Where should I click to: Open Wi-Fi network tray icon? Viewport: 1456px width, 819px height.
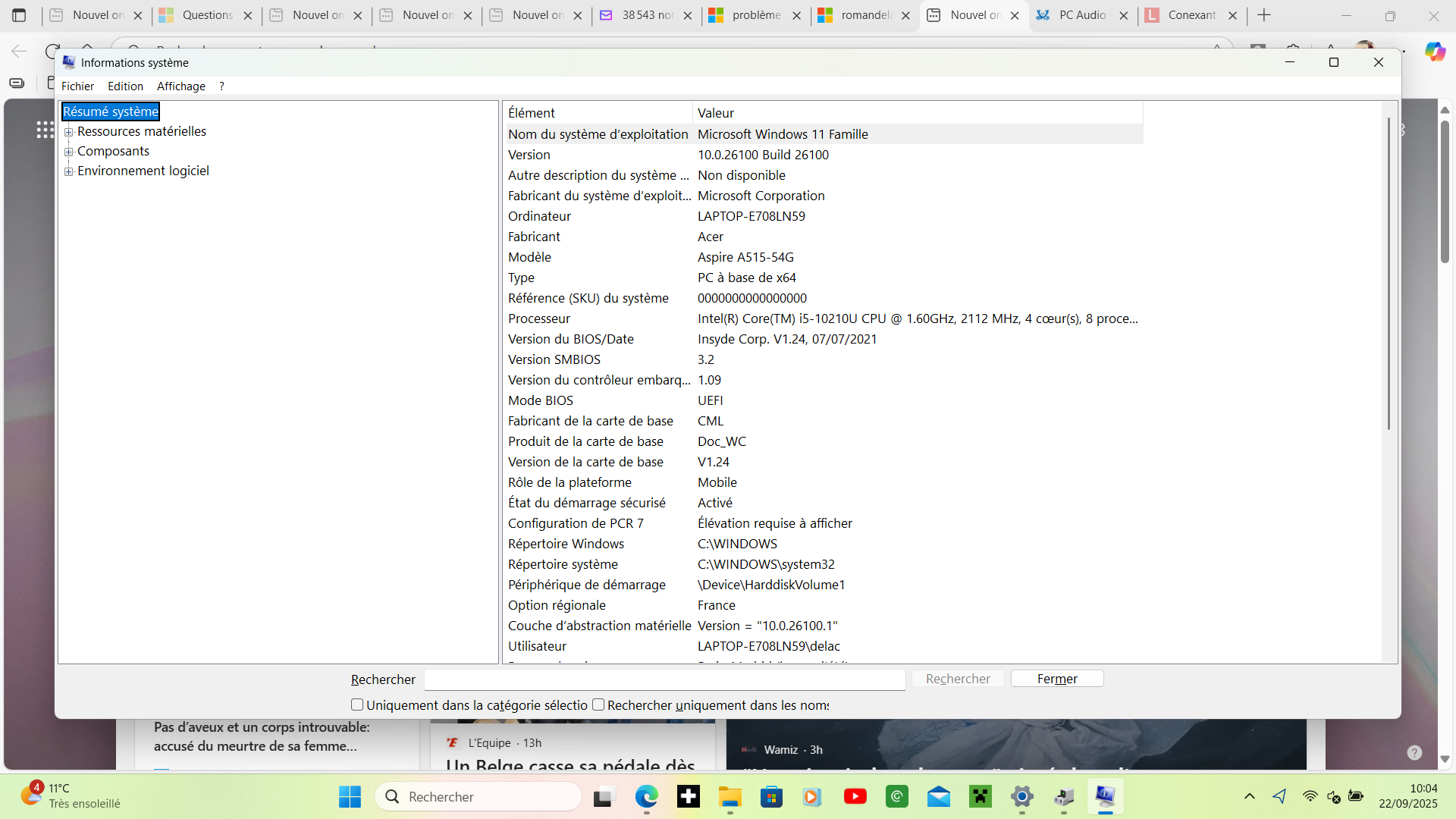point(1310,796)
